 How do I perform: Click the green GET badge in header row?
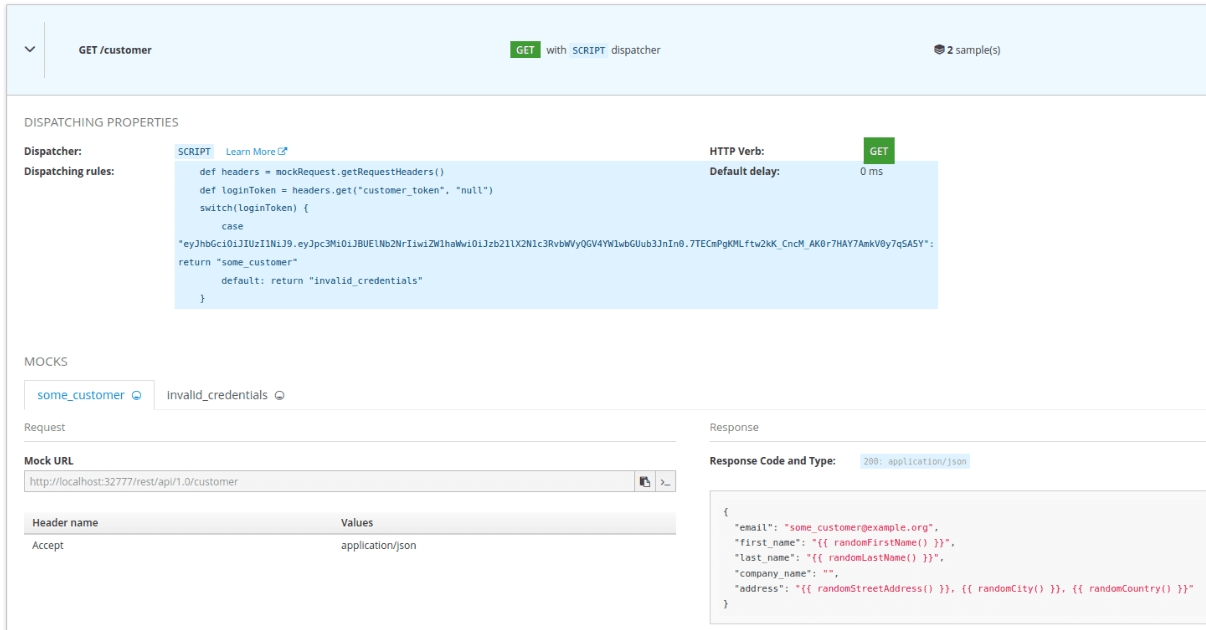pos(525,50)
